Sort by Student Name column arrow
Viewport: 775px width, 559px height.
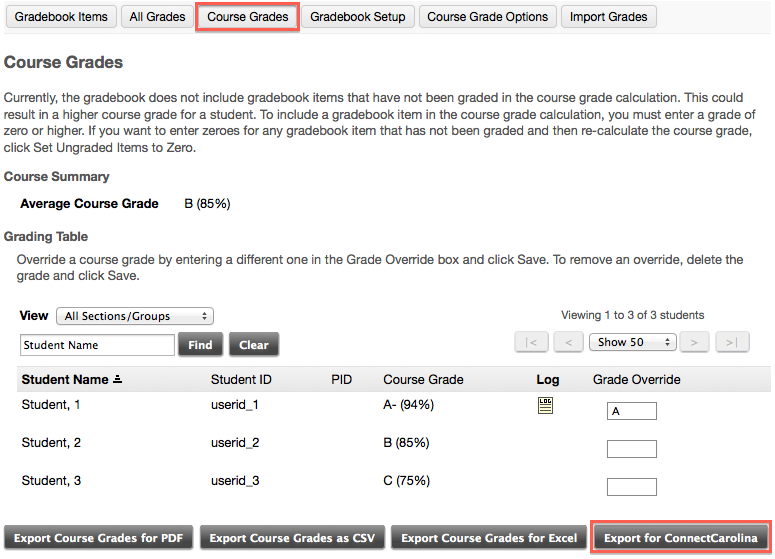pyautogui.click(x=119, y=380)
